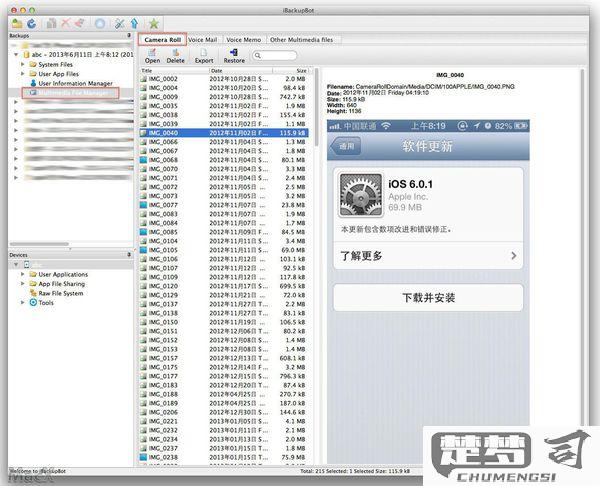600x486 pixels.
Task: Select the IMG_0002 row
Action: [223, 79]
